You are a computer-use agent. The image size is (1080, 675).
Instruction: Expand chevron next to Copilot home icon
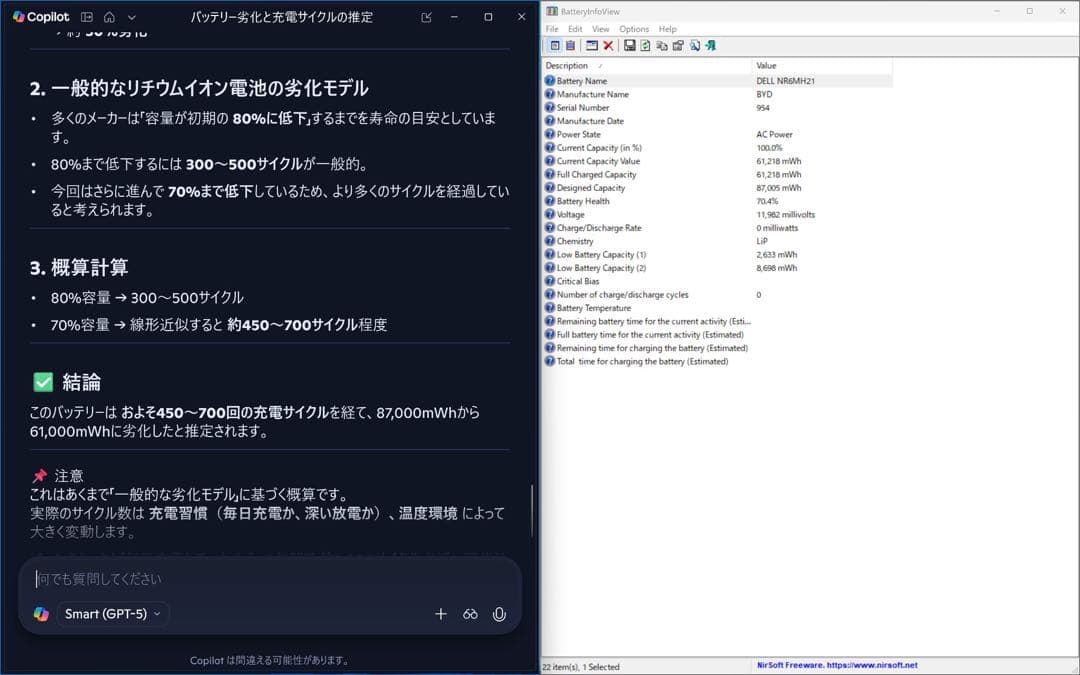click(x=132, y=17)
